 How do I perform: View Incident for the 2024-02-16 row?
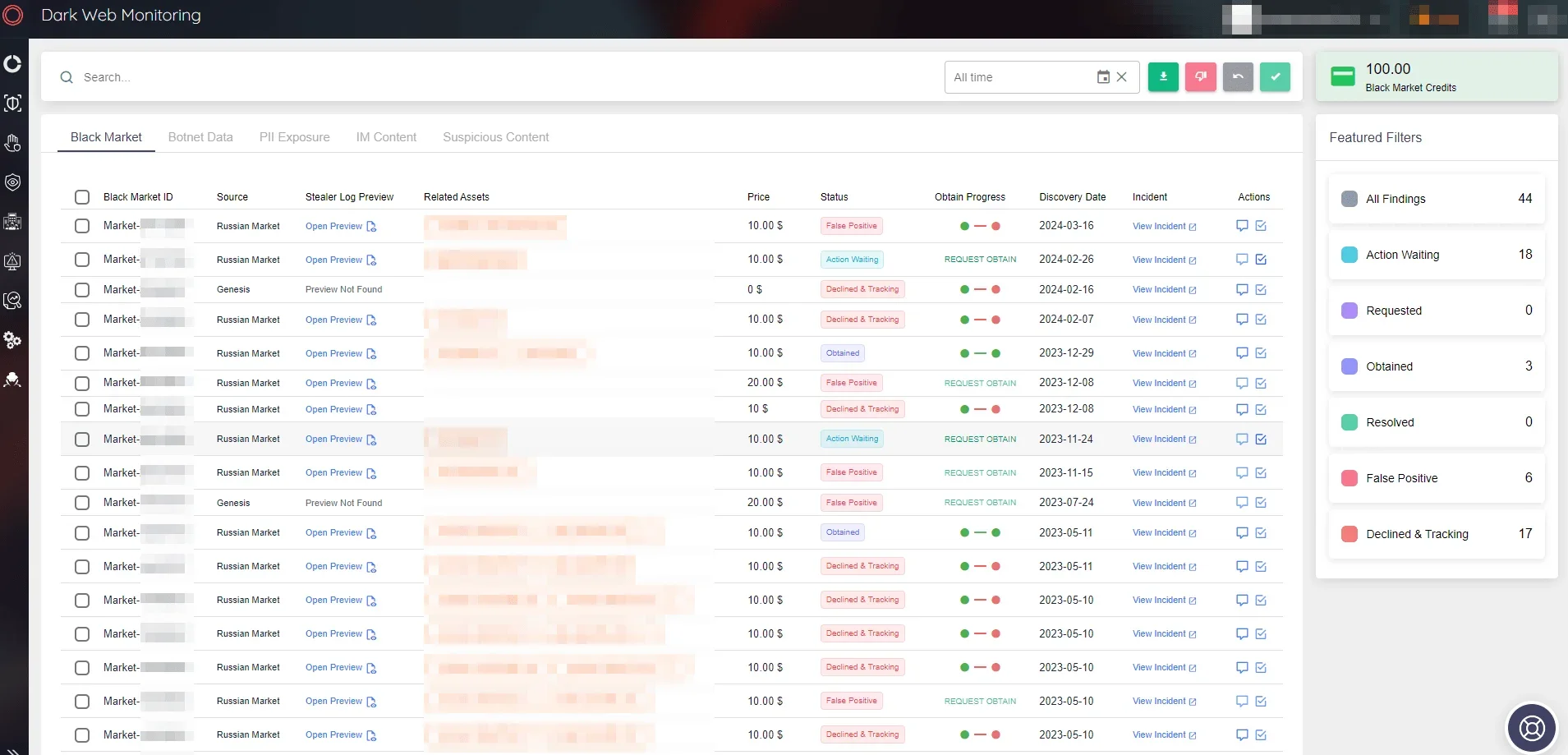coord(1164,290)
